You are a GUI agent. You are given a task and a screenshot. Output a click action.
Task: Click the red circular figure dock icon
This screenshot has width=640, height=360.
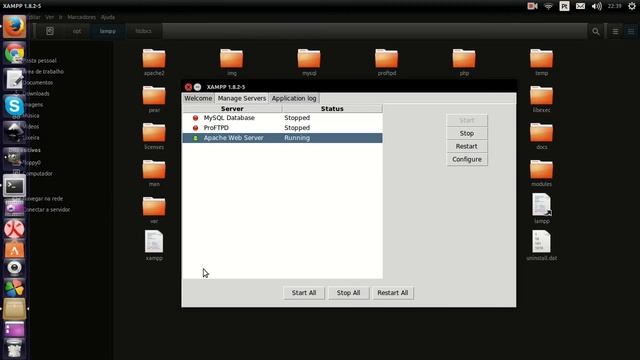click(14, 229)
